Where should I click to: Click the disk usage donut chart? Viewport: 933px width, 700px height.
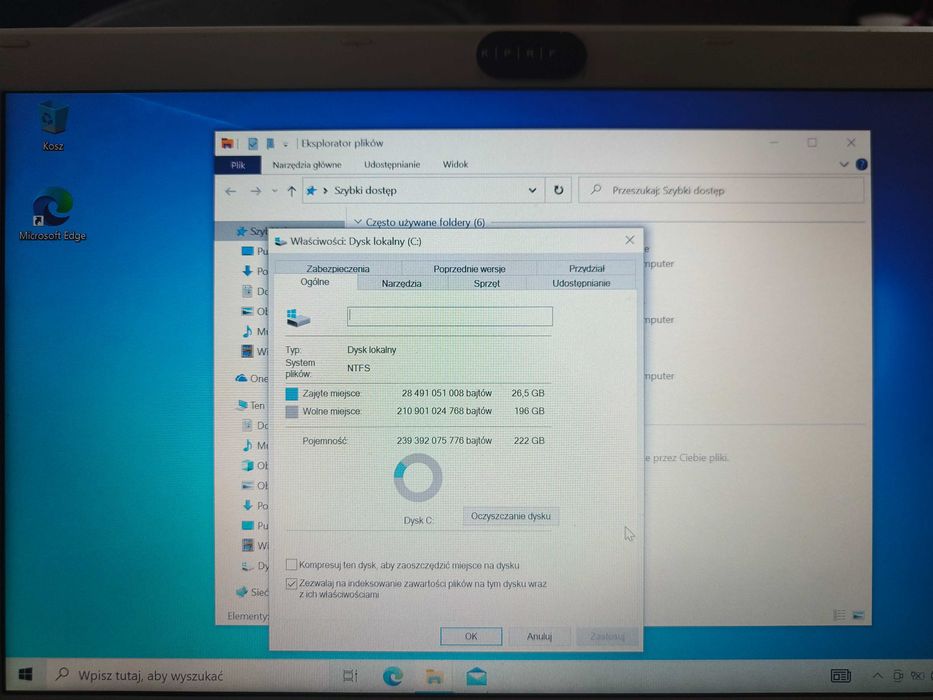pos(418,477)
